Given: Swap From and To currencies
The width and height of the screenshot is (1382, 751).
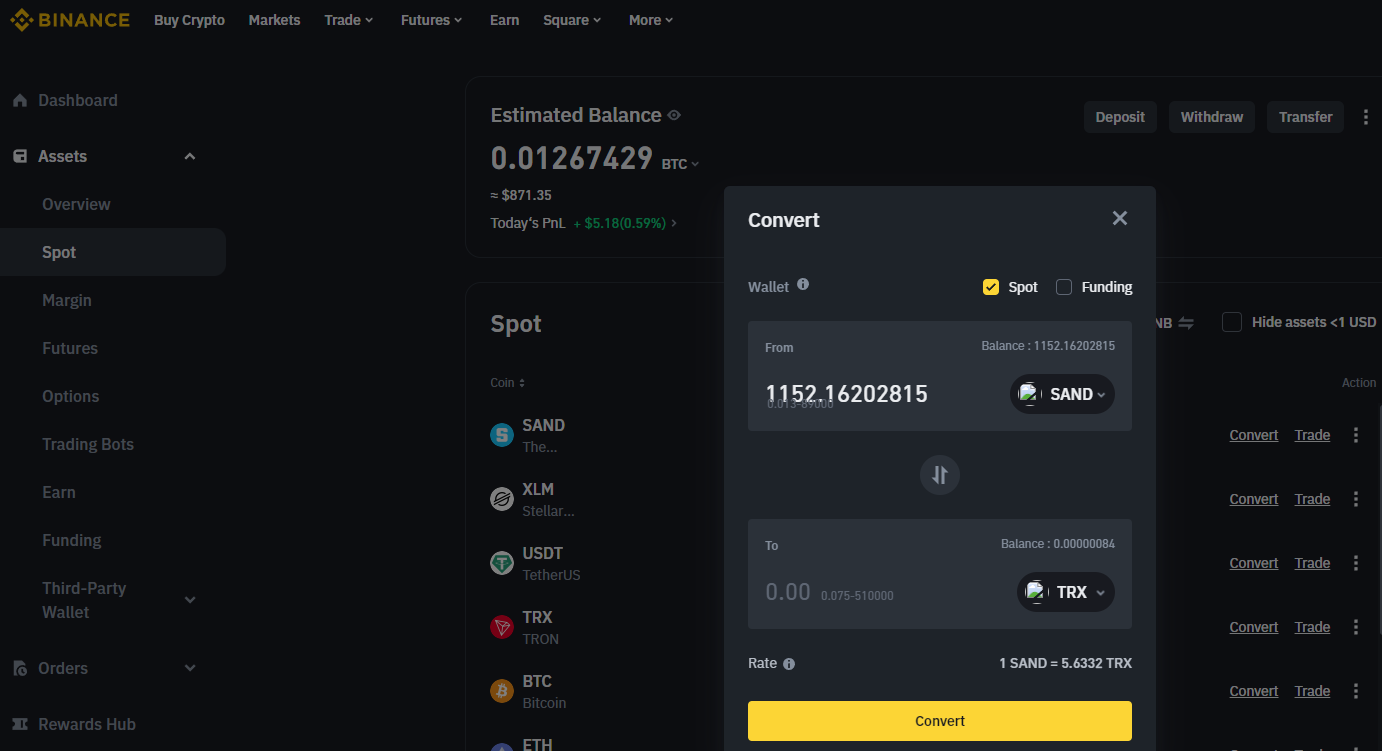Looking at the screenshot, I should 940,475.
